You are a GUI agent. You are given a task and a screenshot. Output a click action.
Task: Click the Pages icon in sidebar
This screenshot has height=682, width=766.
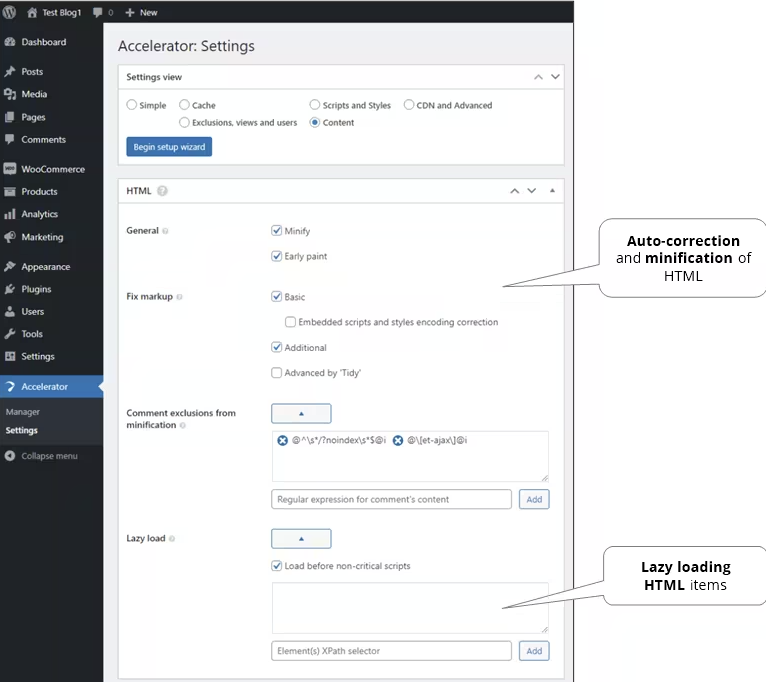point(10,117)
